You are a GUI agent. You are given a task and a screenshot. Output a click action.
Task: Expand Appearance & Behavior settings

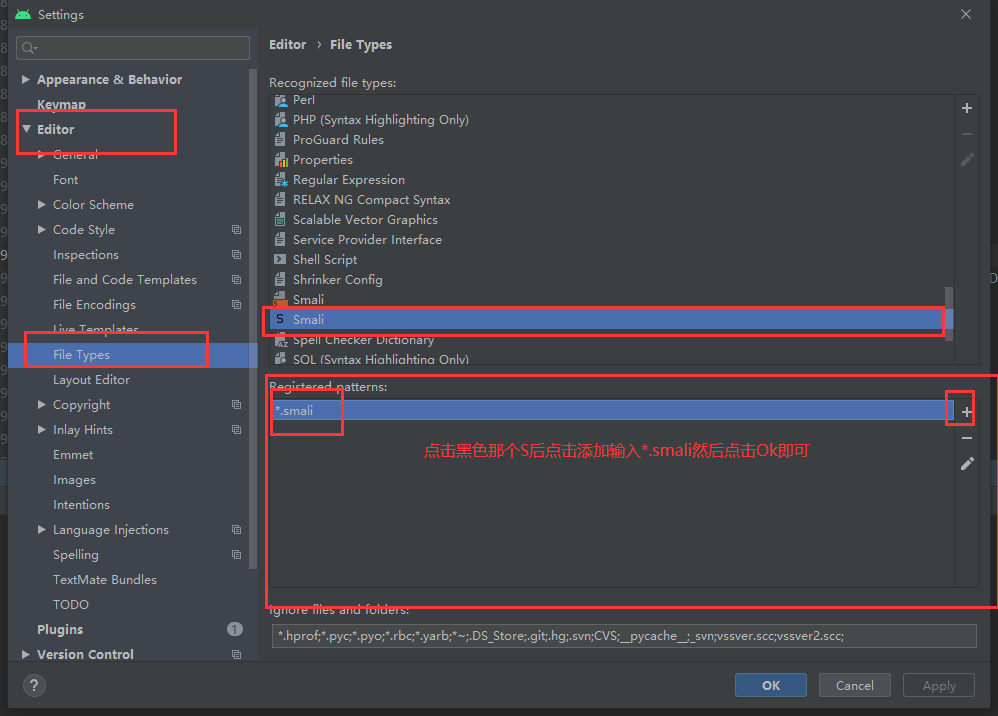[26, 80]
